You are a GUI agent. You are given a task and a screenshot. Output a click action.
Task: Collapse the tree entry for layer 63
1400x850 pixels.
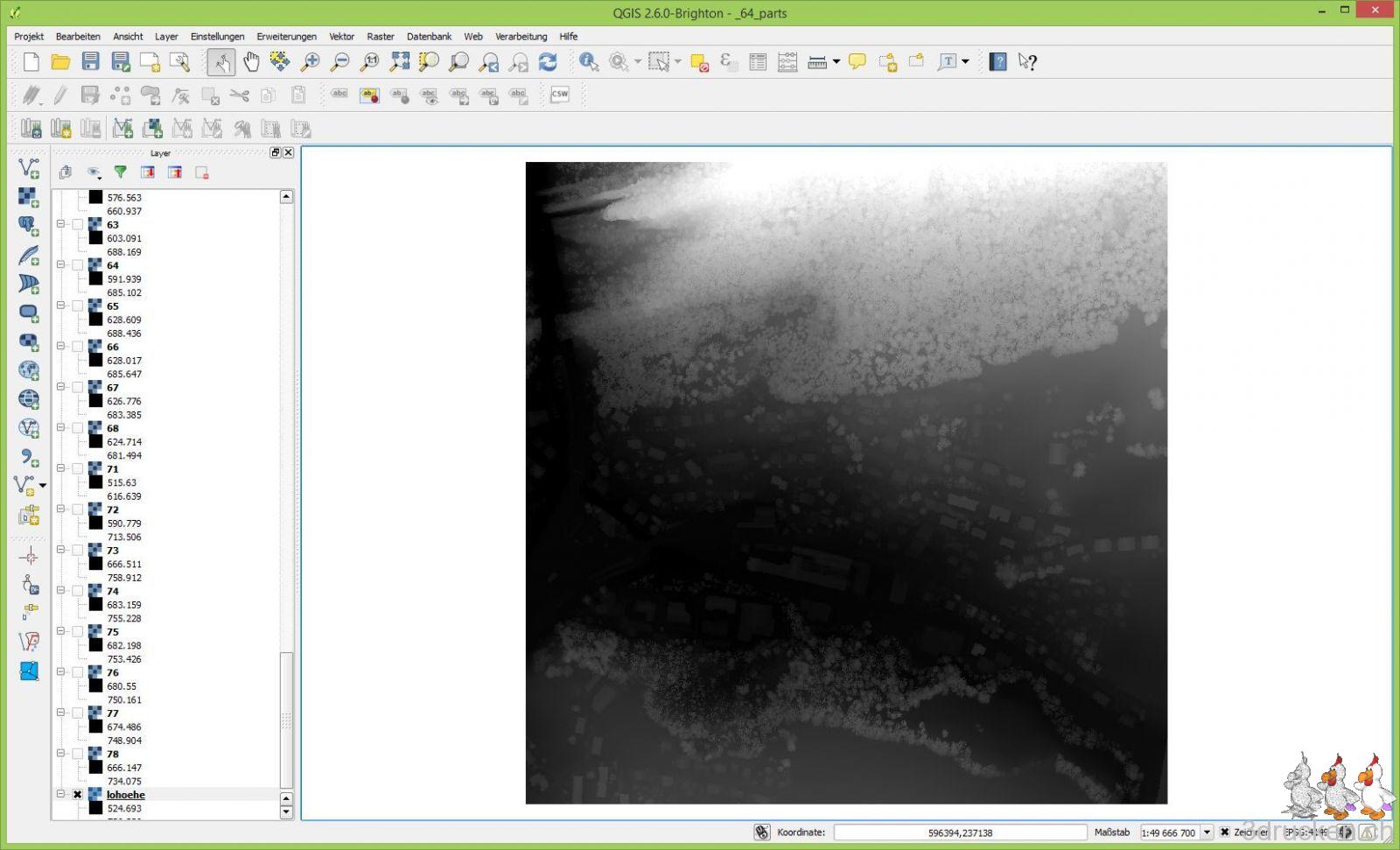(59, 224)
